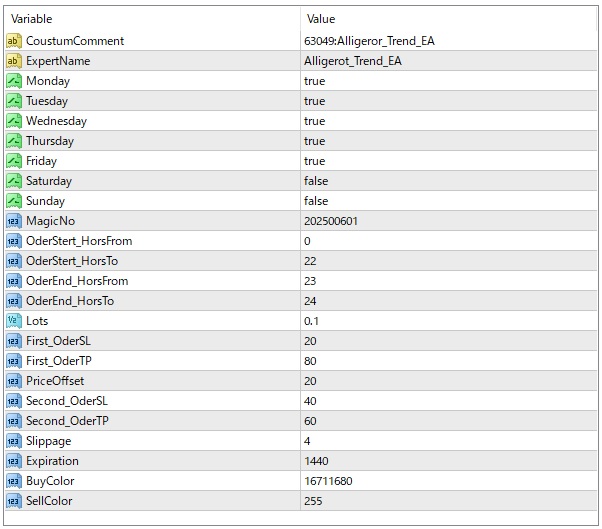This screenshot has width=602, height=529.
Task: Toggle the Wednesday true value
Action: point(314,121)
